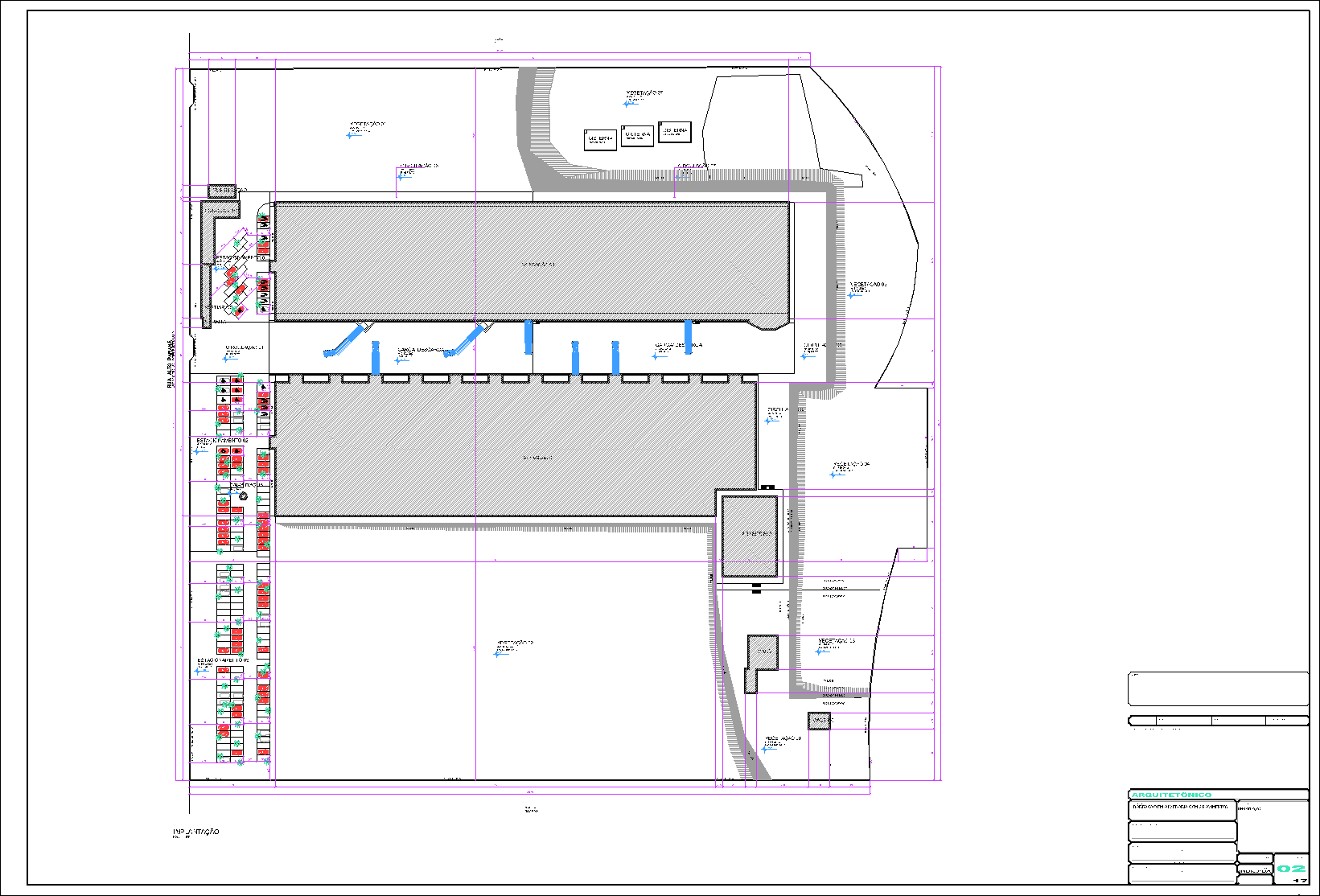Viewport: 1320px width, 896px height.
Task: Select the sheet number 02 in title block
Action: (x=1292, y=869)
